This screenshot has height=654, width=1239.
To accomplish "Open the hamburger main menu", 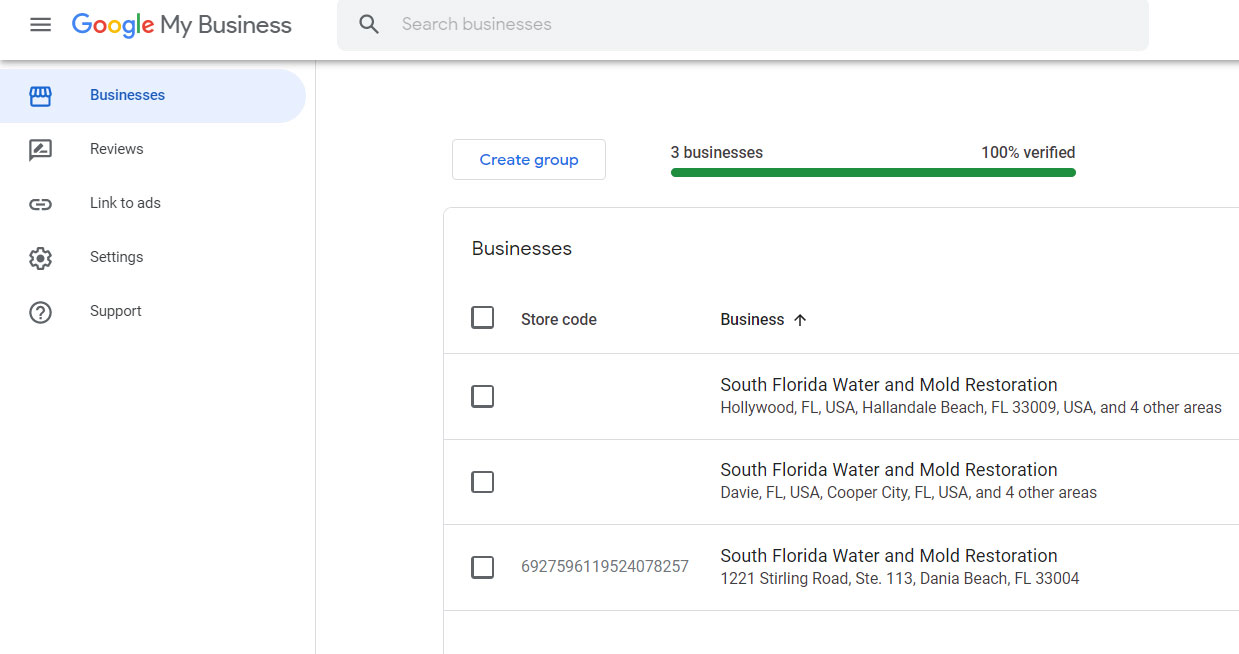I will 40,25.
